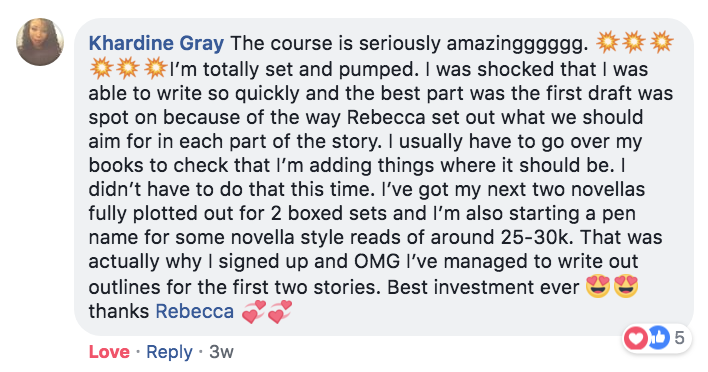708x372 pixels.
Task: Click explosion emoji just before I'm totally
Action: (x=155, y=69)
